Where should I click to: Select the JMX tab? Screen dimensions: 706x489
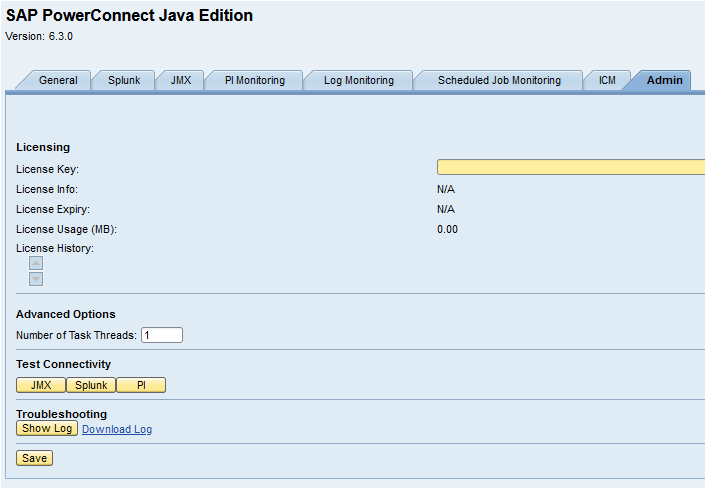tap(181, 80)
